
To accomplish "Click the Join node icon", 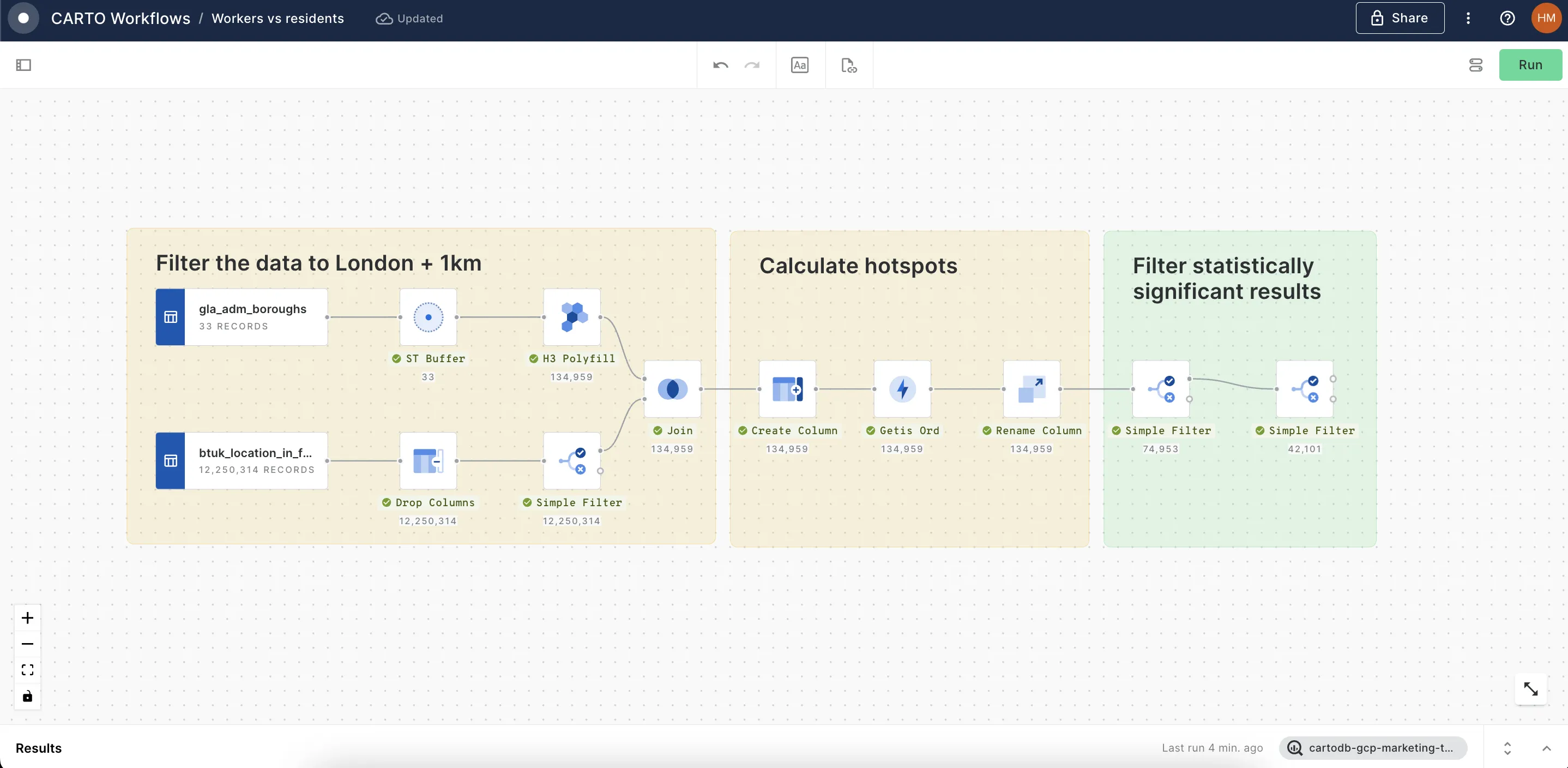I will pos(672,389).
